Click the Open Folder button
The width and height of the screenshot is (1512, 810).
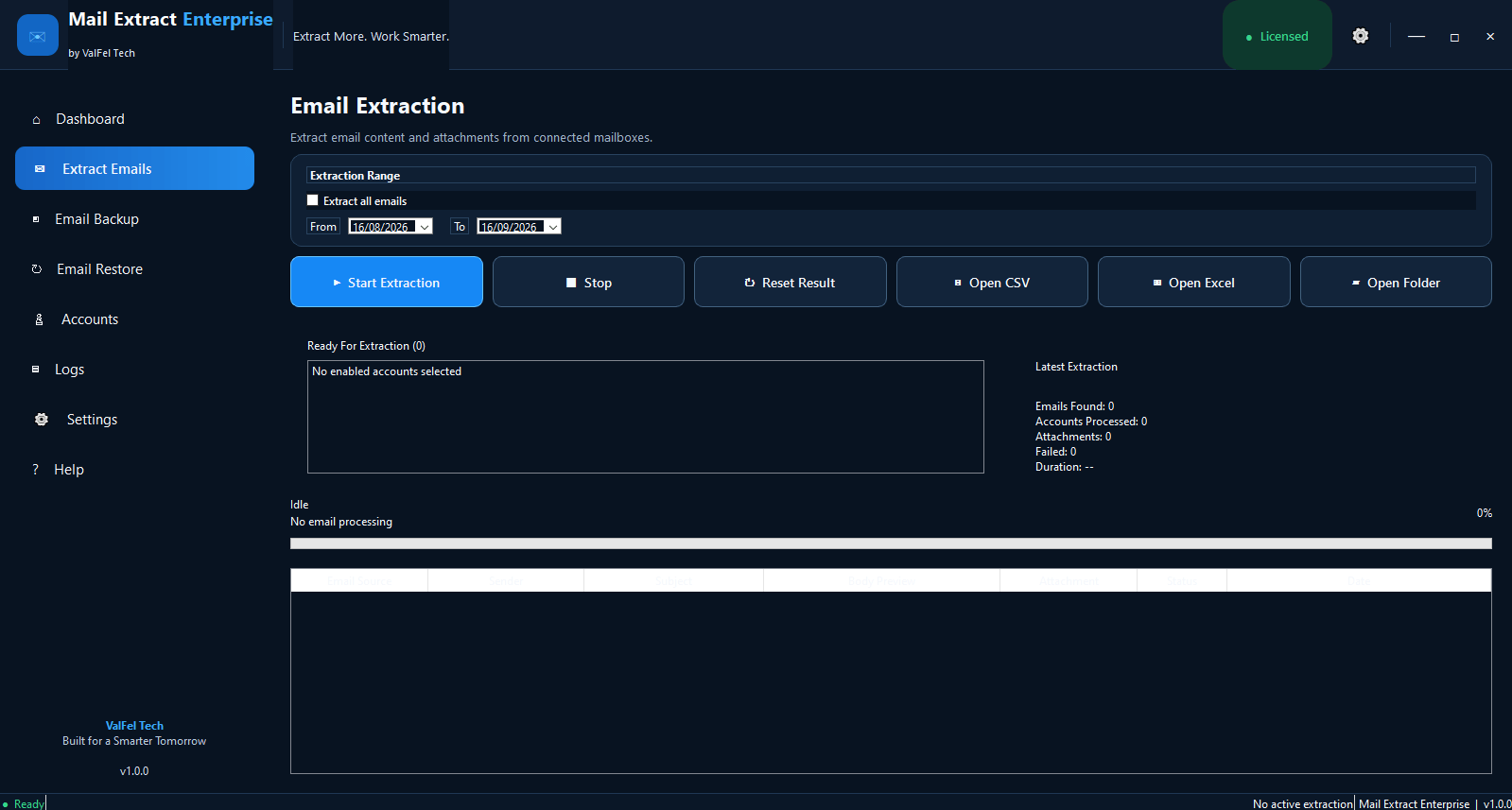pyautogui.click(x=1396, y=282)
